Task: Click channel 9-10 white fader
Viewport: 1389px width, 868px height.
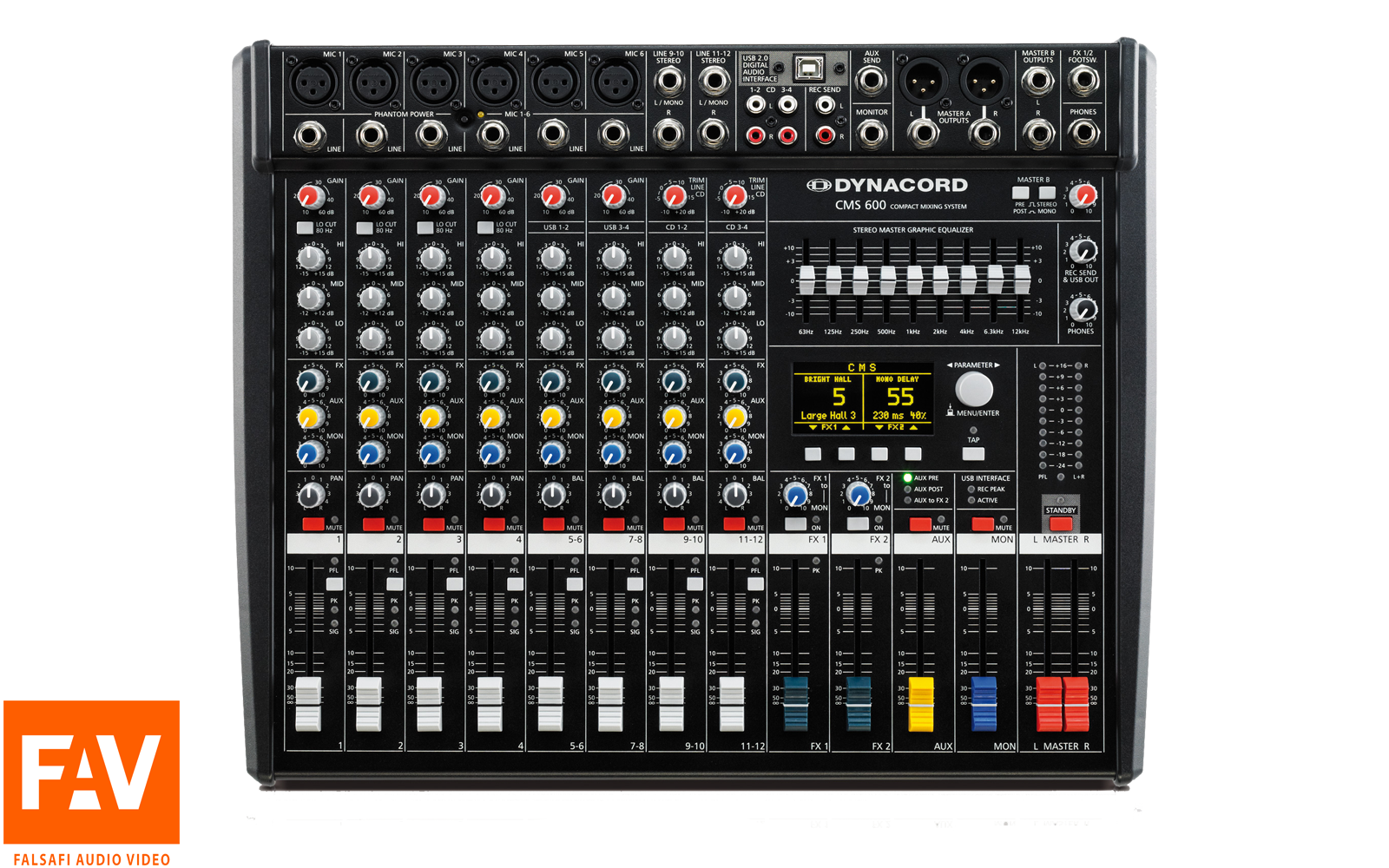Action: pyautogui.click(x=671, y=704)
